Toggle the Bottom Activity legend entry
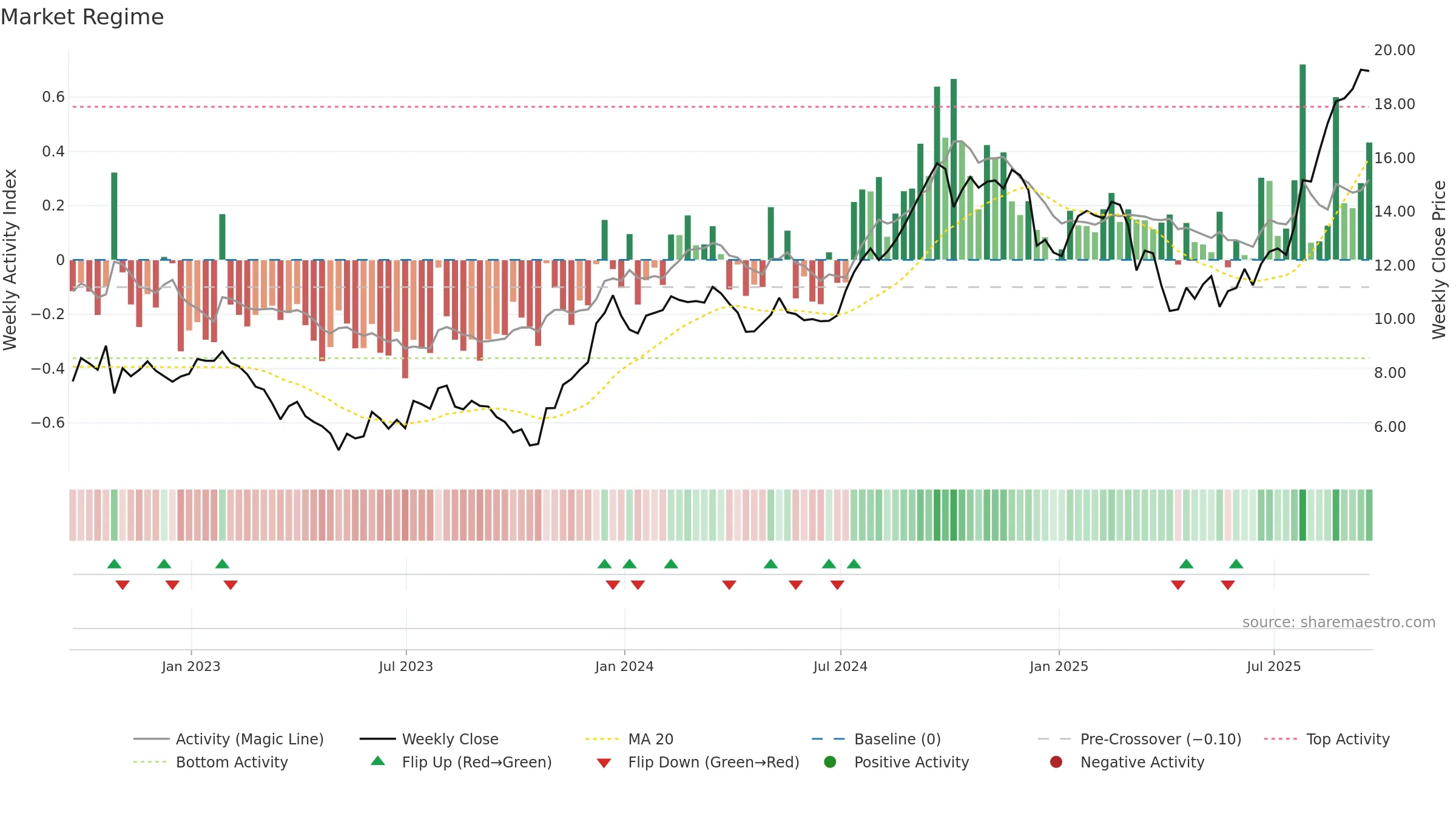Image resolution: width=1456 pixels, height=819 pixels. tap(211, 762)
